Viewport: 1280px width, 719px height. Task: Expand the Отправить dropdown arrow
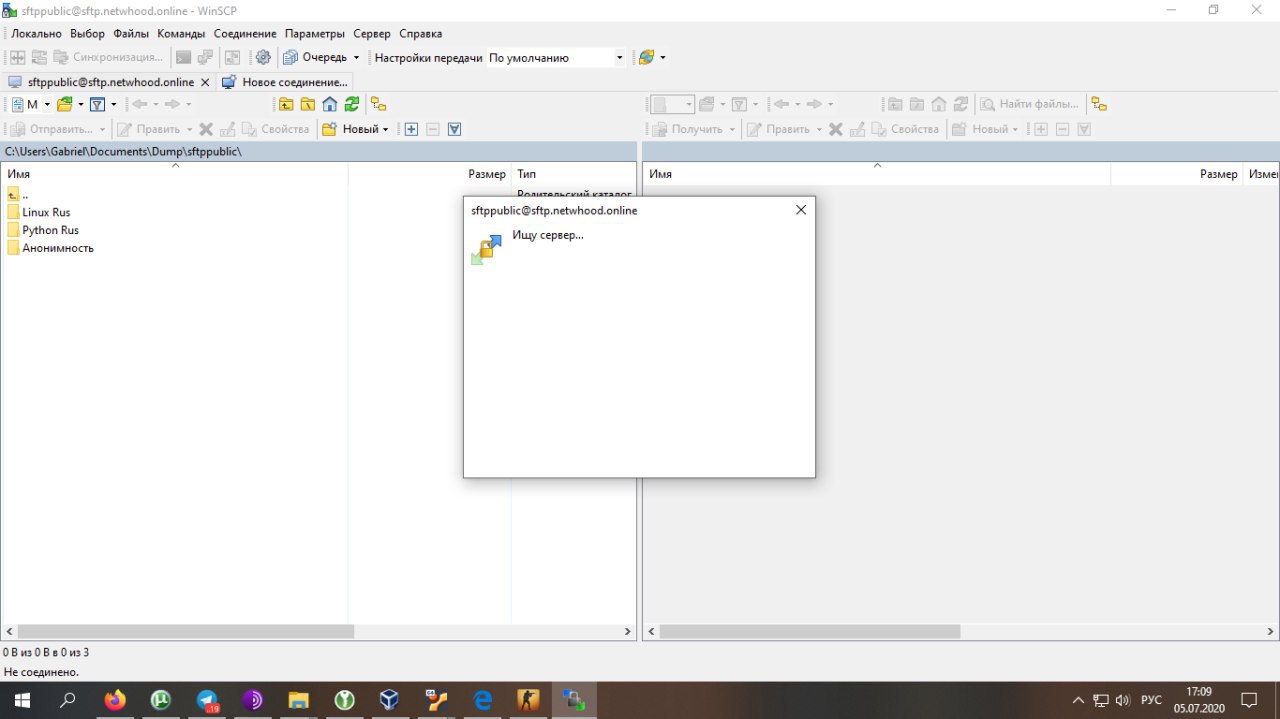[x=102, y=129]
